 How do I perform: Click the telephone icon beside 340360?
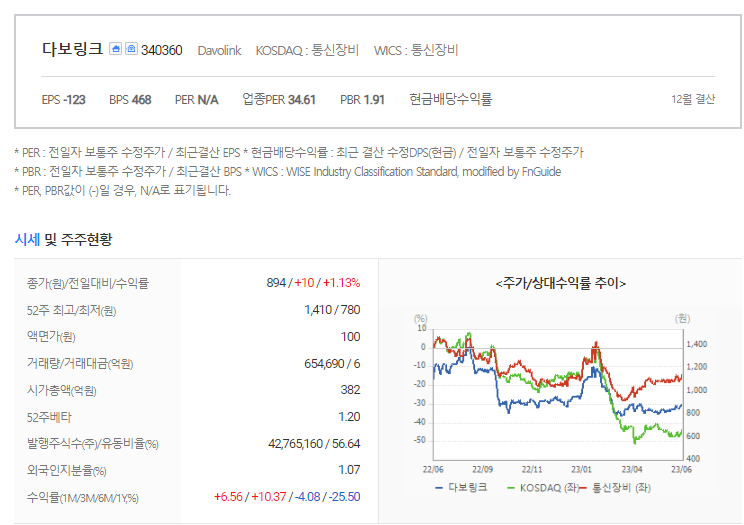[131, 48]
